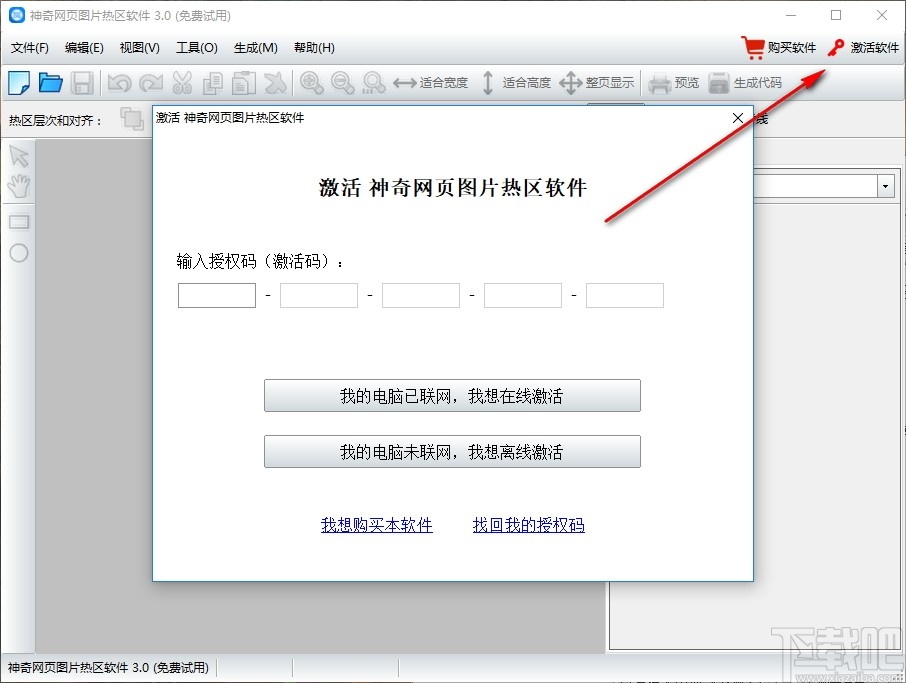
Task: Click the online activation button
Action: (x=452, y=396)
